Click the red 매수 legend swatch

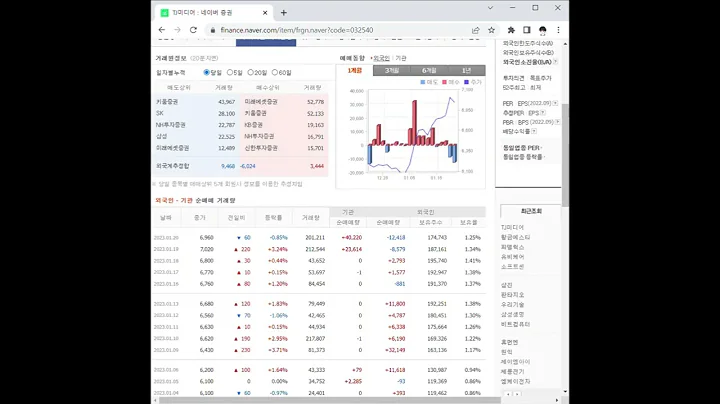444,82
